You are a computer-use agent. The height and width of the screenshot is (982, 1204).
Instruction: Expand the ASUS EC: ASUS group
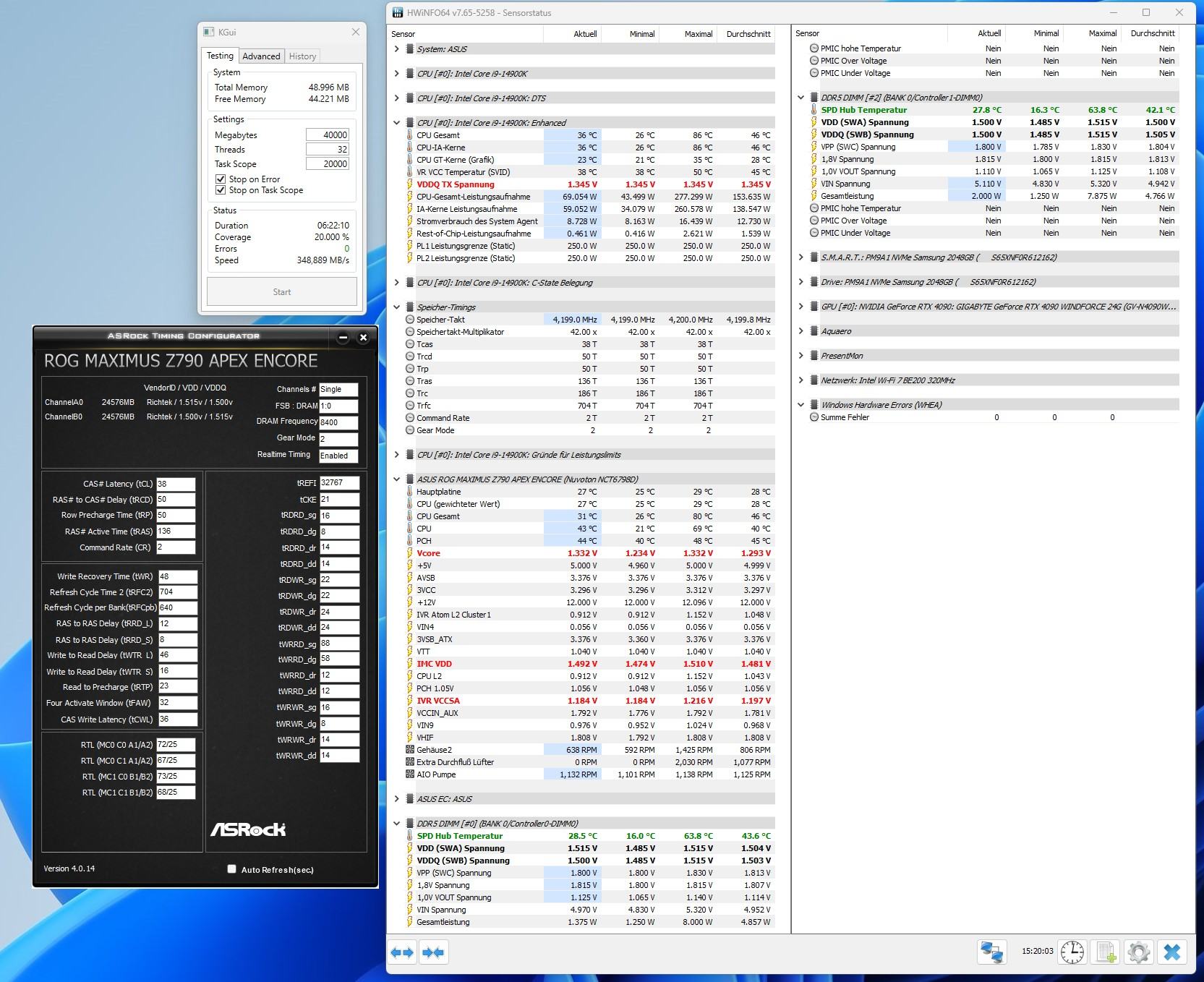tap(396, 799)
